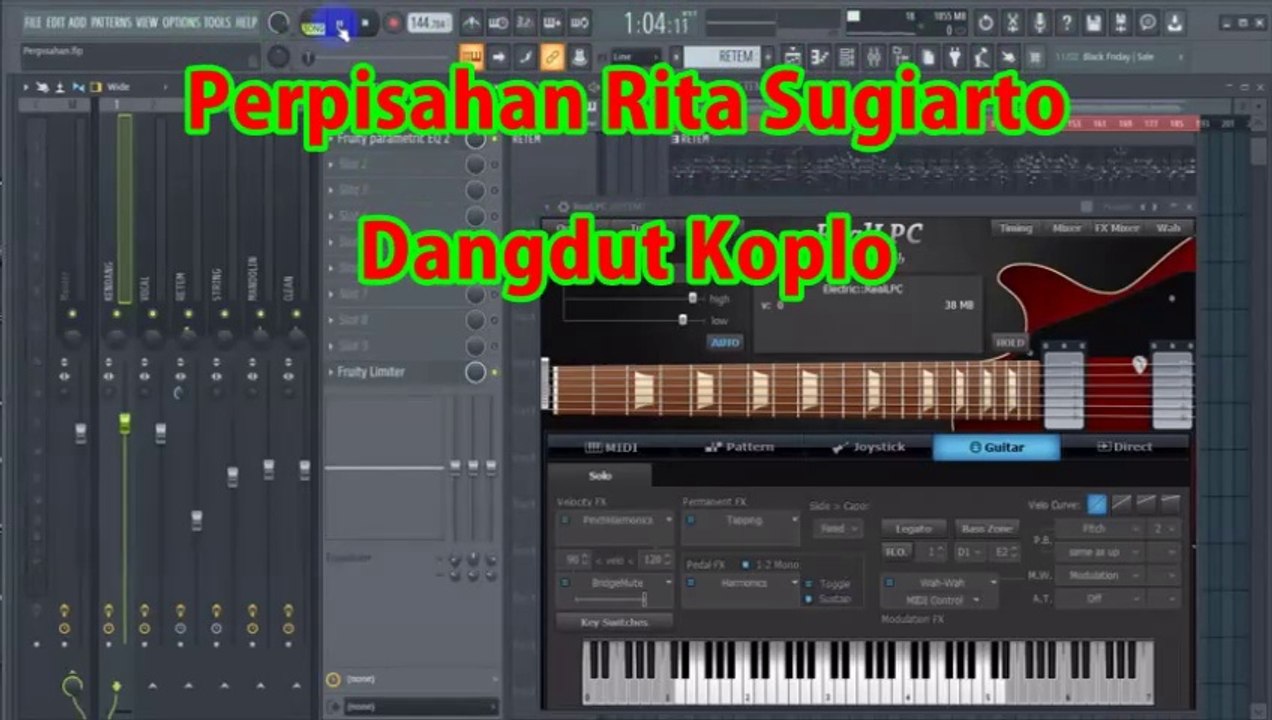
Task: Click the stamp tool icon in the second toolbar row
Action: pyautogui.click(x=579, y=57)
